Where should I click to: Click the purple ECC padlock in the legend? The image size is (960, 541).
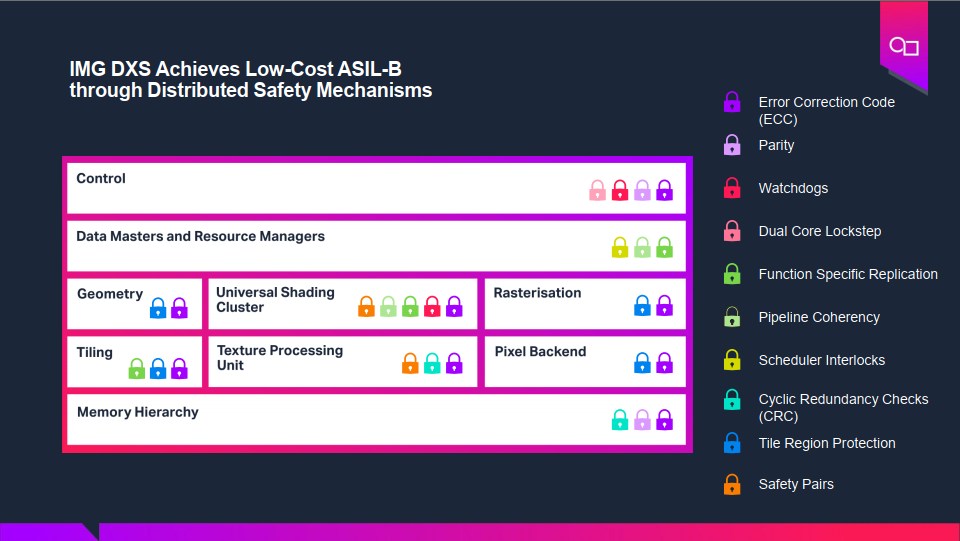pyautogui.click(x=732, y=102)
